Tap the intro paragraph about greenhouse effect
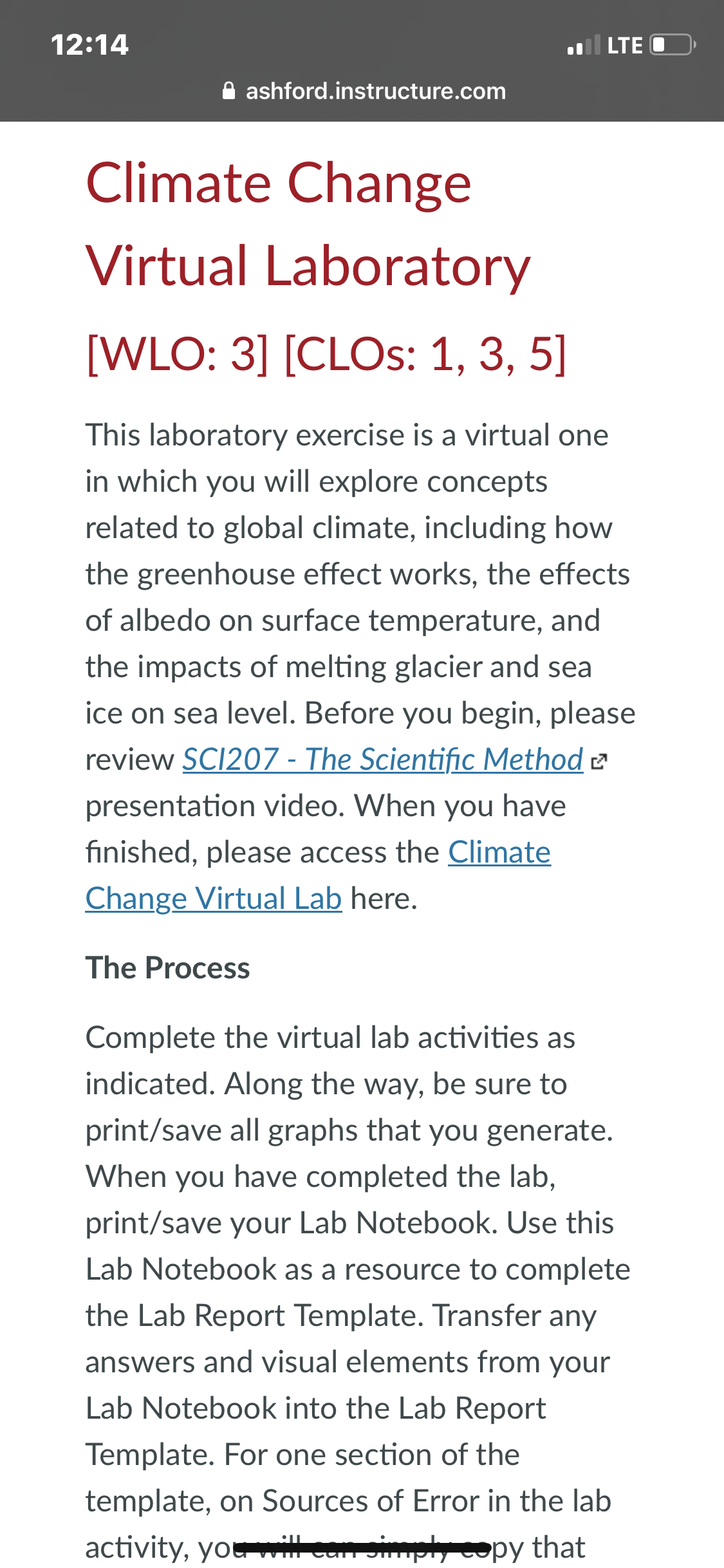Image resolution: width=724 pixels, height=1568 pixels. click(360, 667)
